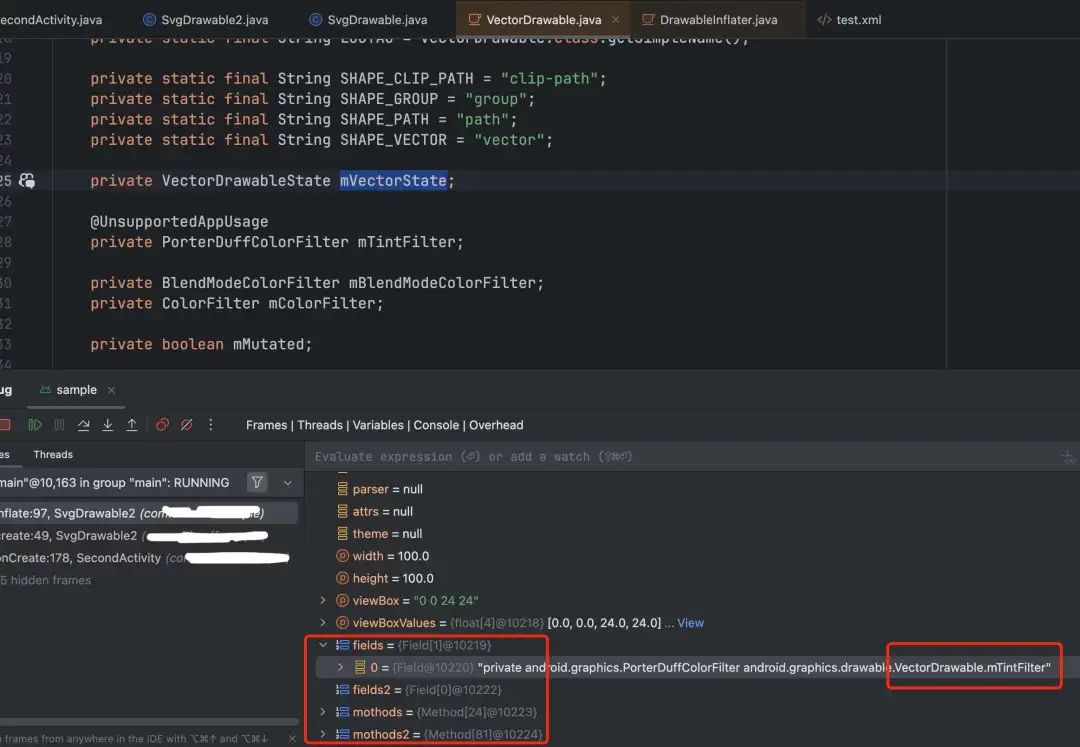Select the main thread RUNNING entry
Screen dimensions: 1080x747
point(114,483)
